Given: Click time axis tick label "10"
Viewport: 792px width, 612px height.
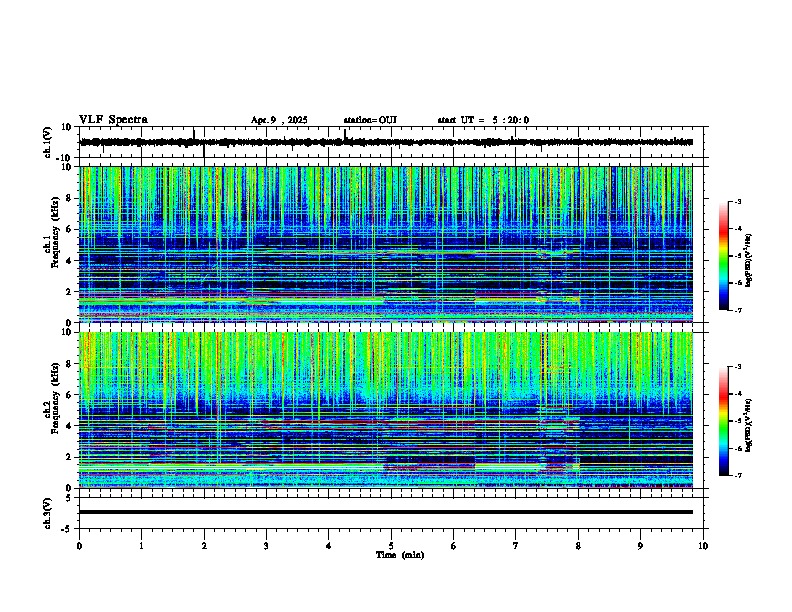Looking at the screenshot, I should [x=703, y=546].
